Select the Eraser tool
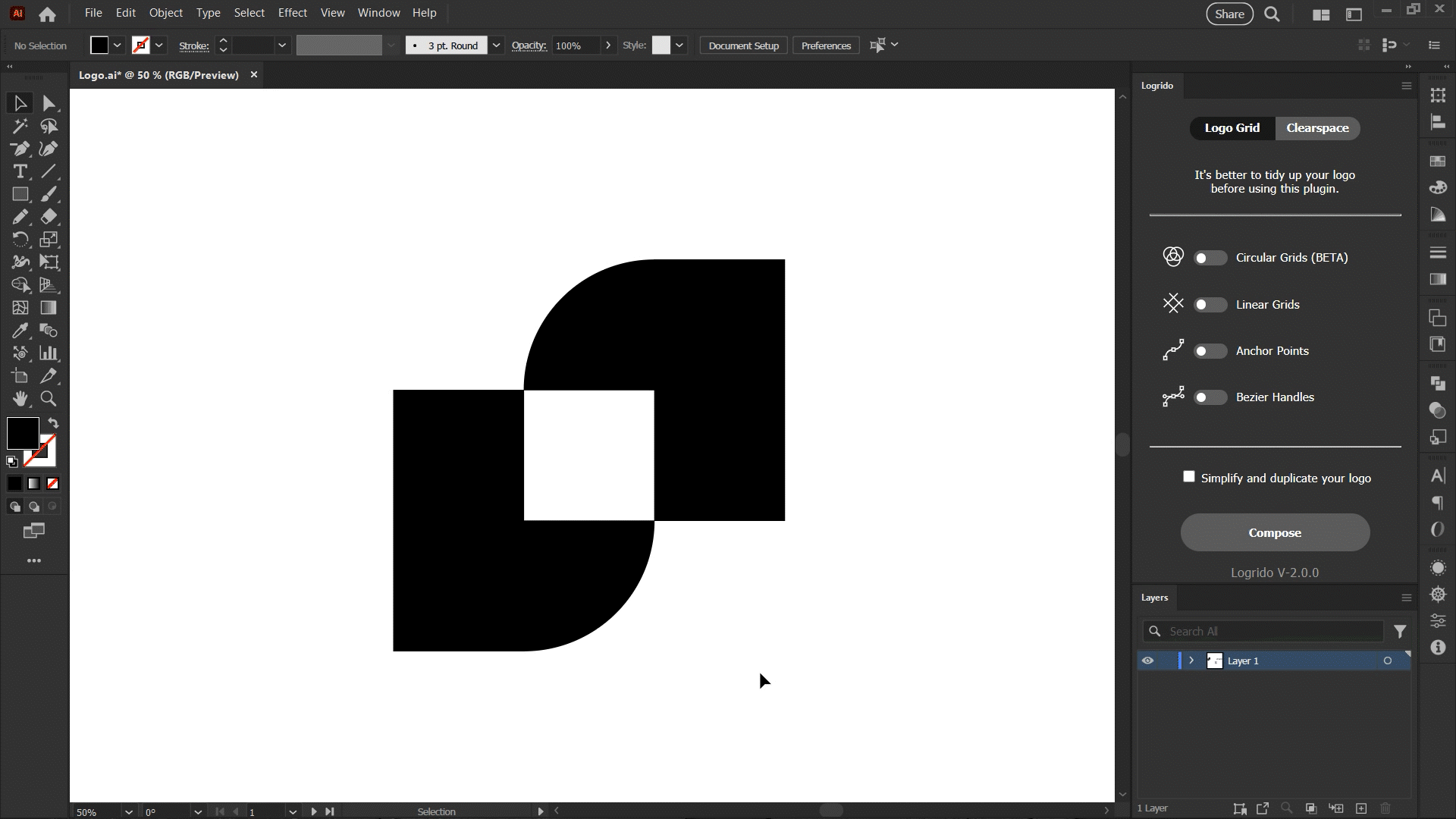This screenshot has width=1456, height=819. [x=49, y=217]
